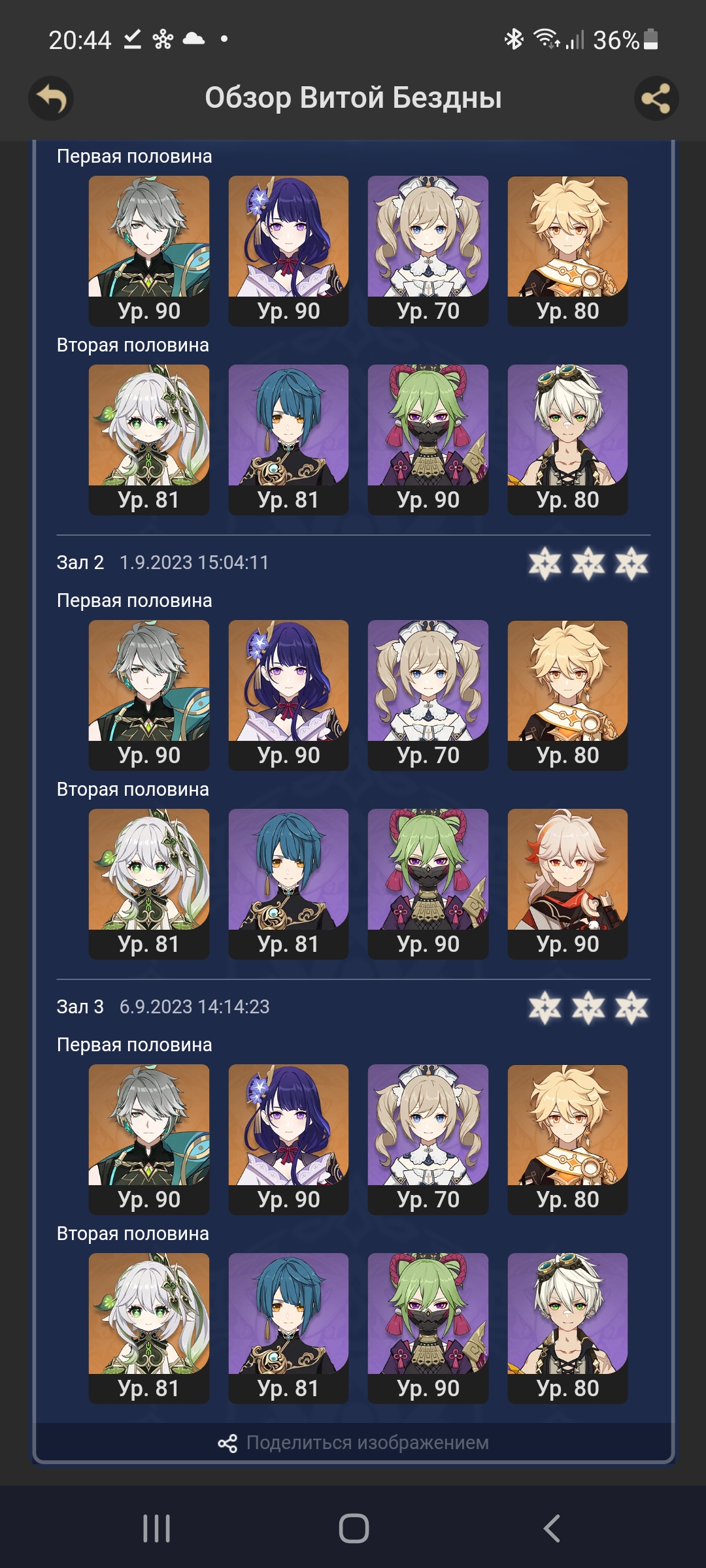
Task: Select Зал 2 first-half purple-haired character portrait
Action: tap(288, 695)
